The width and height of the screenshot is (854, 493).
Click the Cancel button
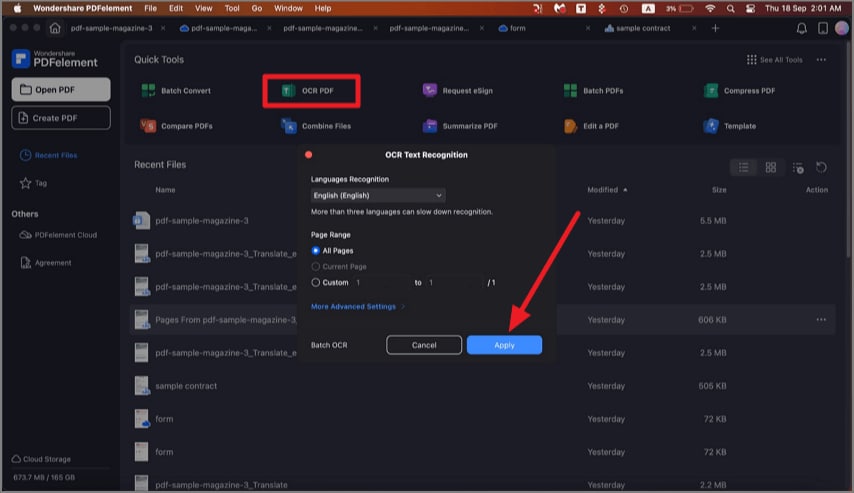pyautogui.click(x=424, y=345)
